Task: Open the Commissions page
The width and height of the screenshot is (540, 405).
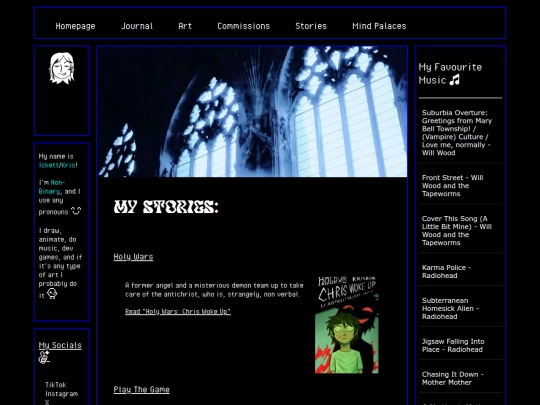Action: (x=243, y=26)
